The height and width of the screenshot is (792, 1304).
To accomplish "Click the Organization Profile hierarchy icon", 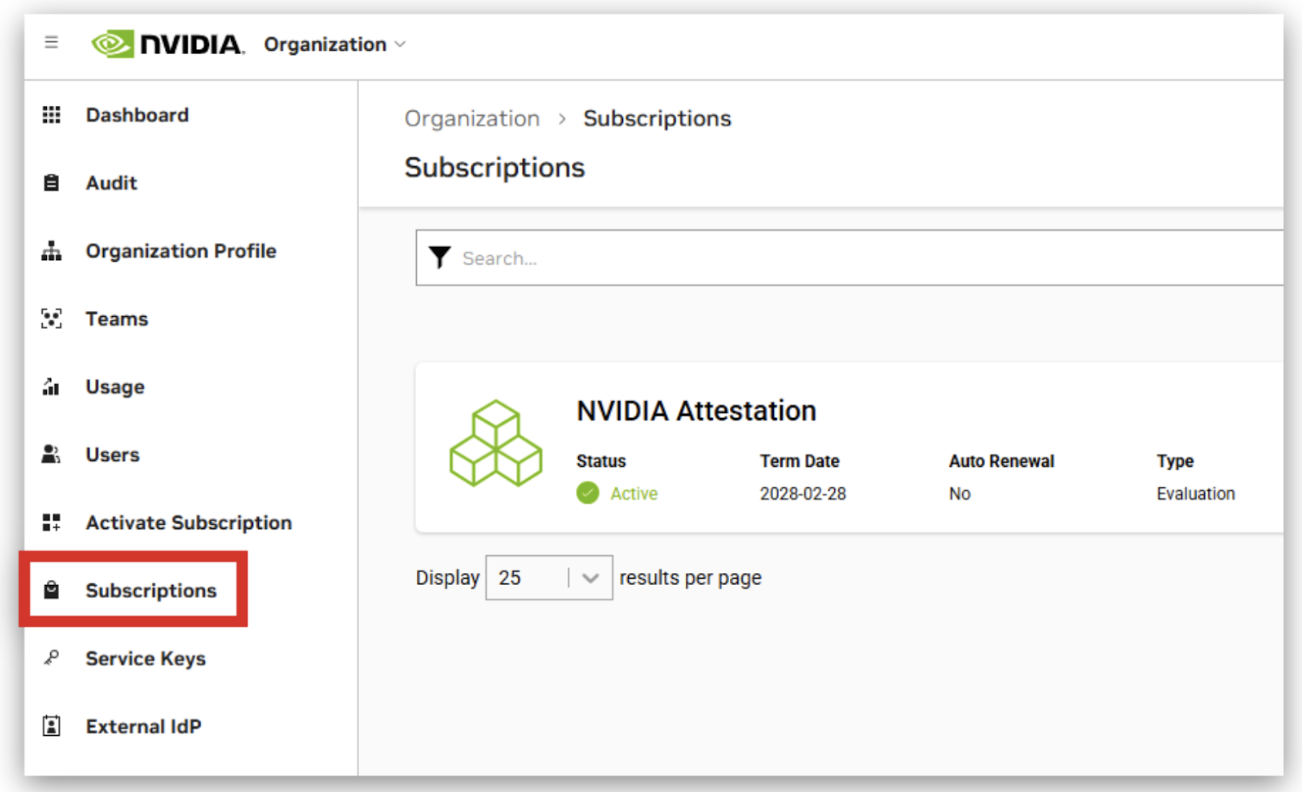I will [x=51, y=251].
